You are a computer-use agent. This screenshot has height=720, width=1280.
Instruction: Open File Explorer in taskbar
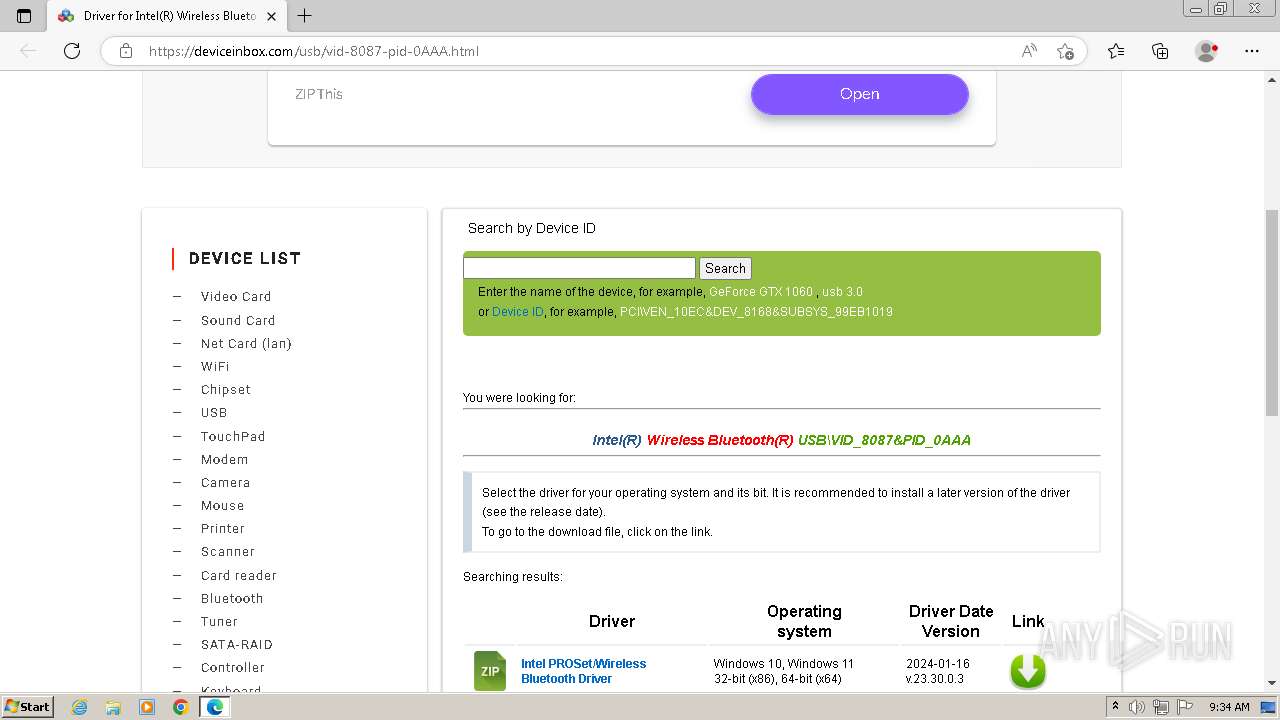point(113,707)
